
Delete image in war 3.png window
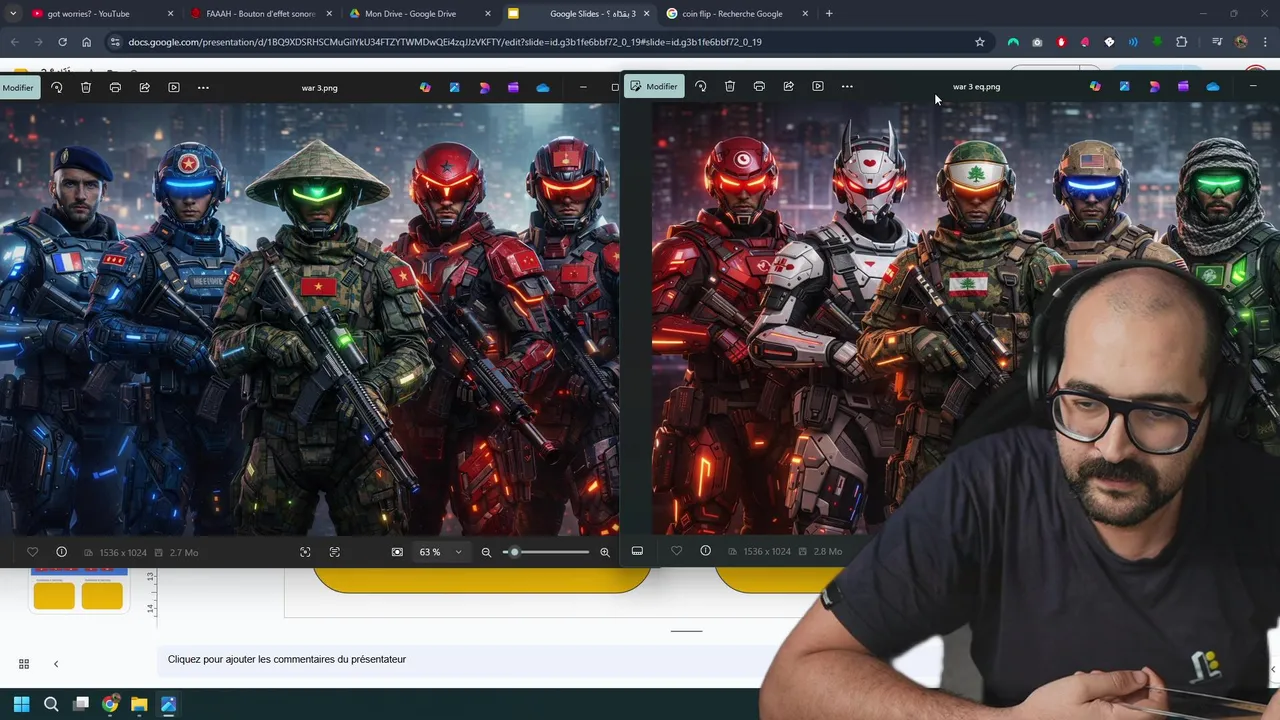(x=86, y=88)
